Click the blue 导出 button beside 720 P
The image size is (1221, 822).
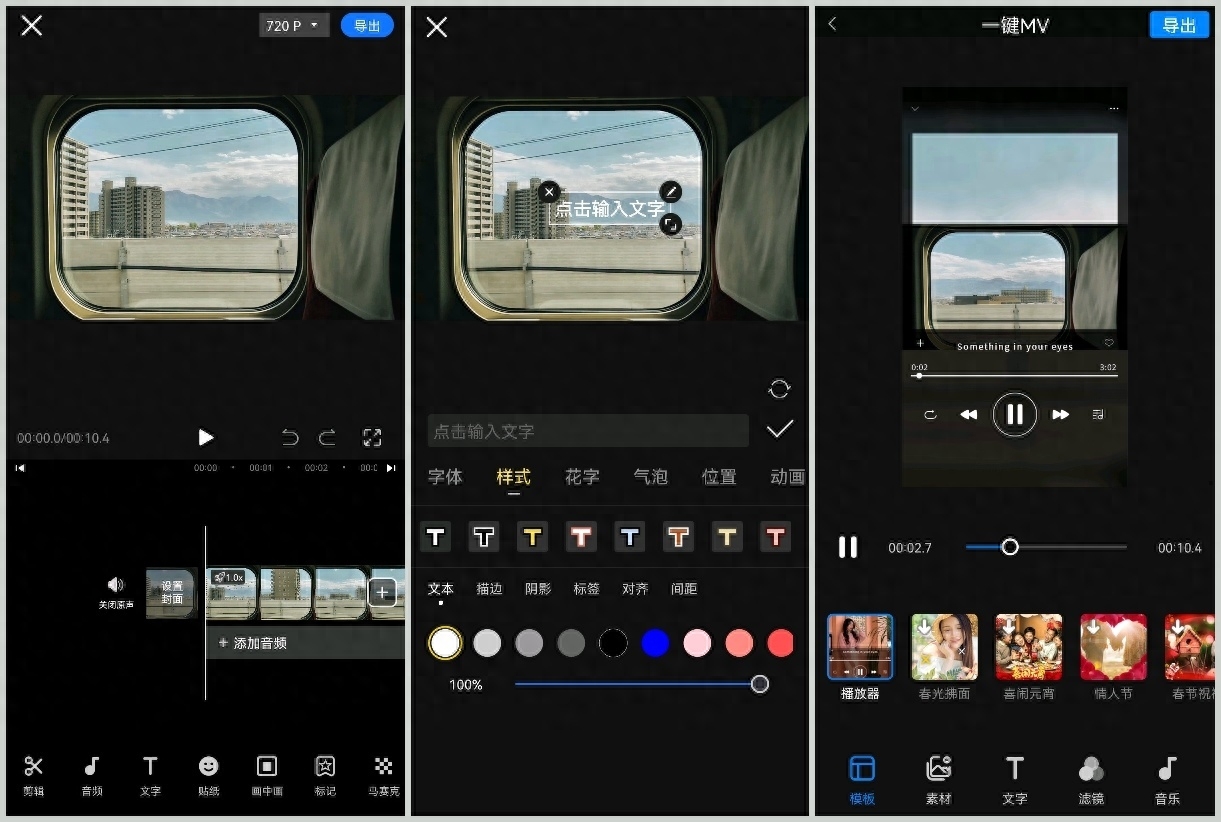coord(367,26)
